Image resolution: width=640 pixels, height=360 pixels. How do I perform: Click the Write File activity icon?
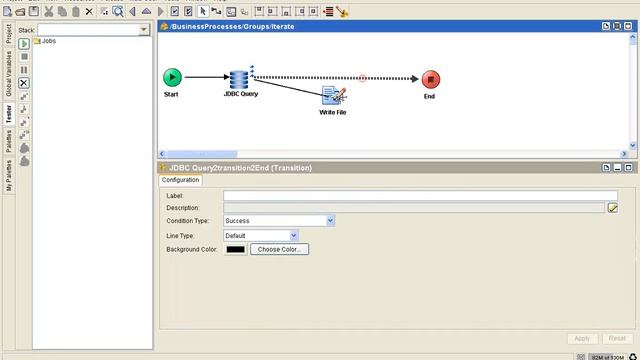coord(333,96)
